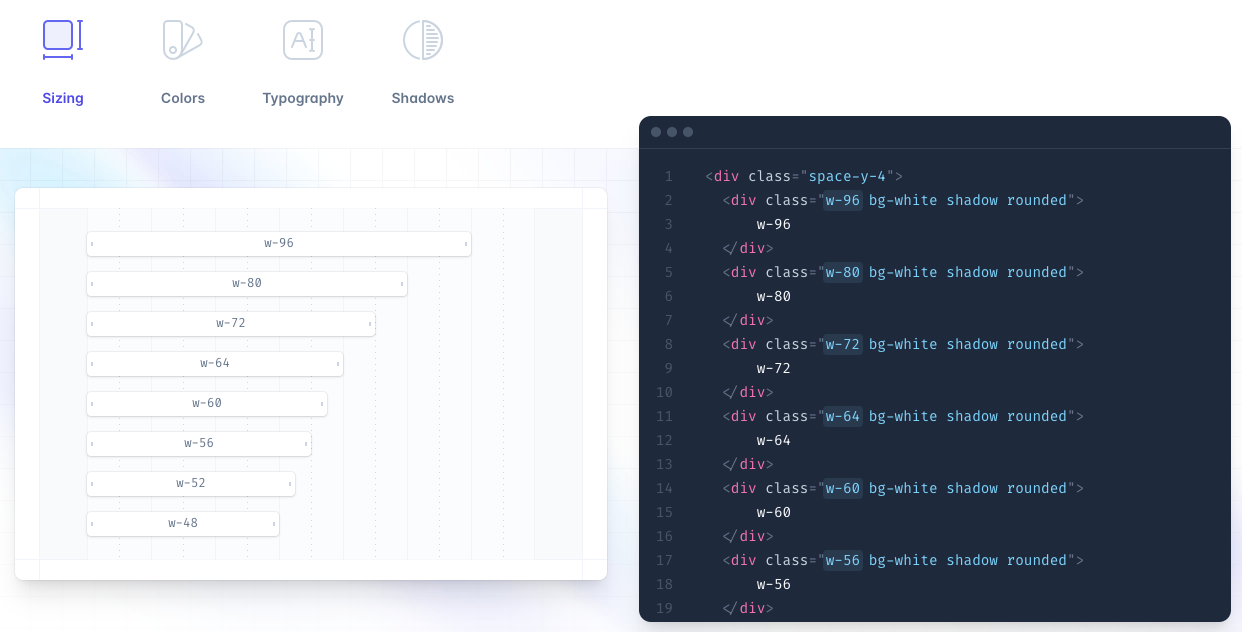Click highlighted w-96 class in code line 2
Viewport: 1242px width, 632px height.
point(842,200)
